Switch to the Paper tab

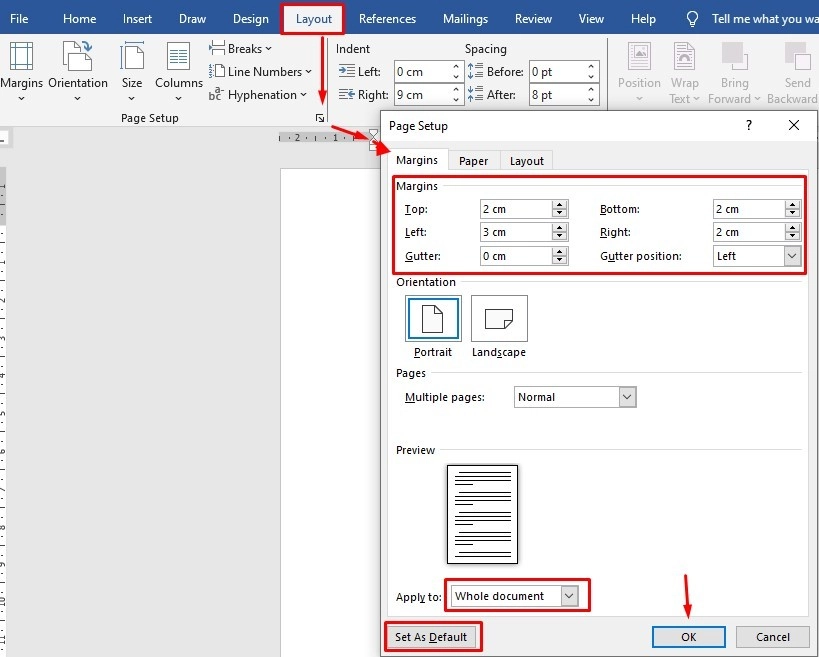click(473, 161)
